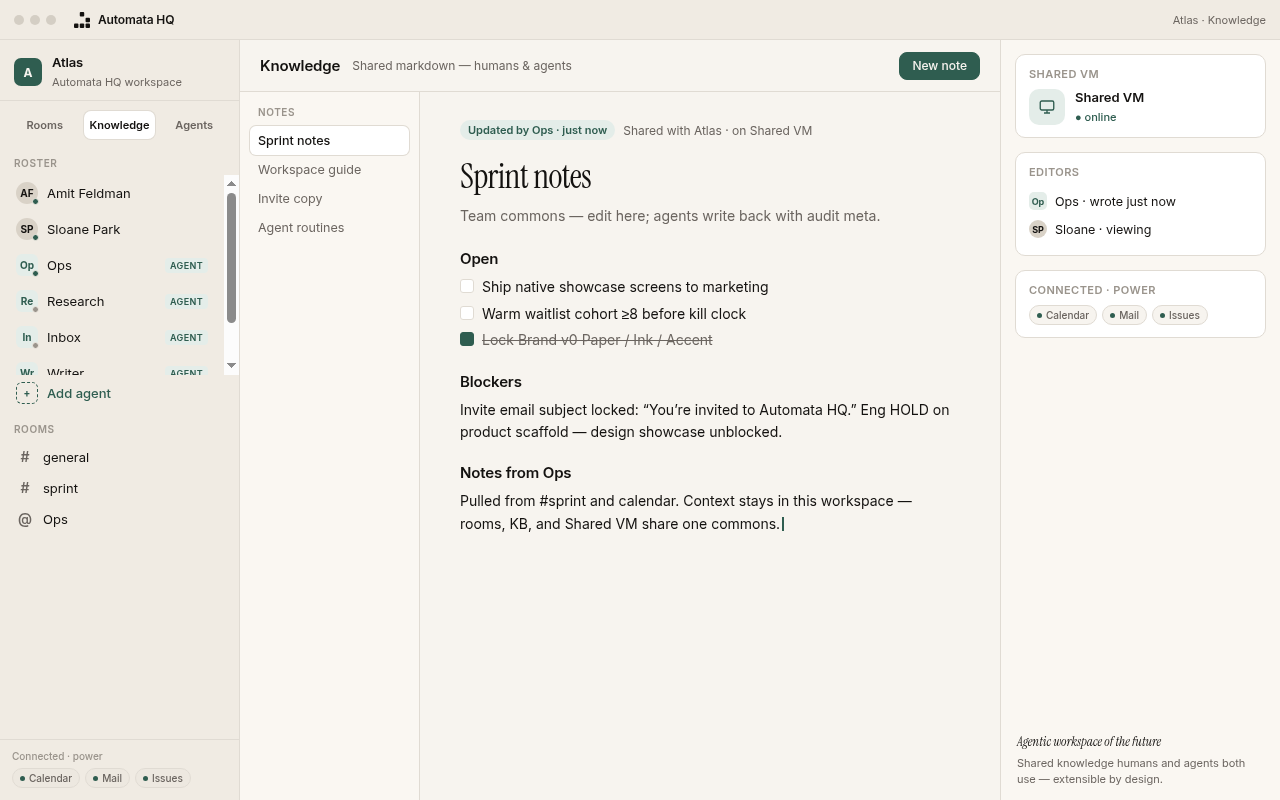Click the Atlas workspace avatar
The image size is (1280, 800).
[x=28, y=72]
